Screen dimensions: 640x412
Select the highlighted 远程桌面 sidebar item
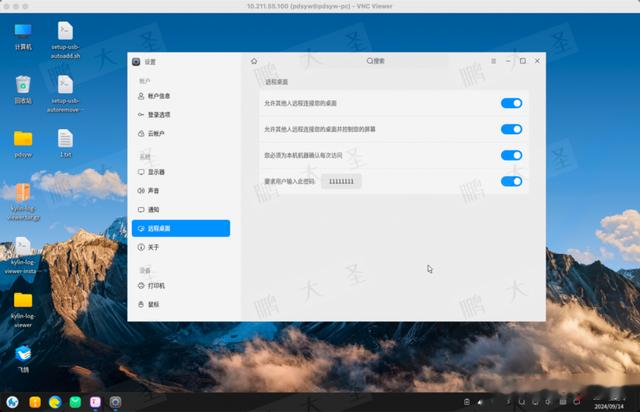click(x=181, y=228)
